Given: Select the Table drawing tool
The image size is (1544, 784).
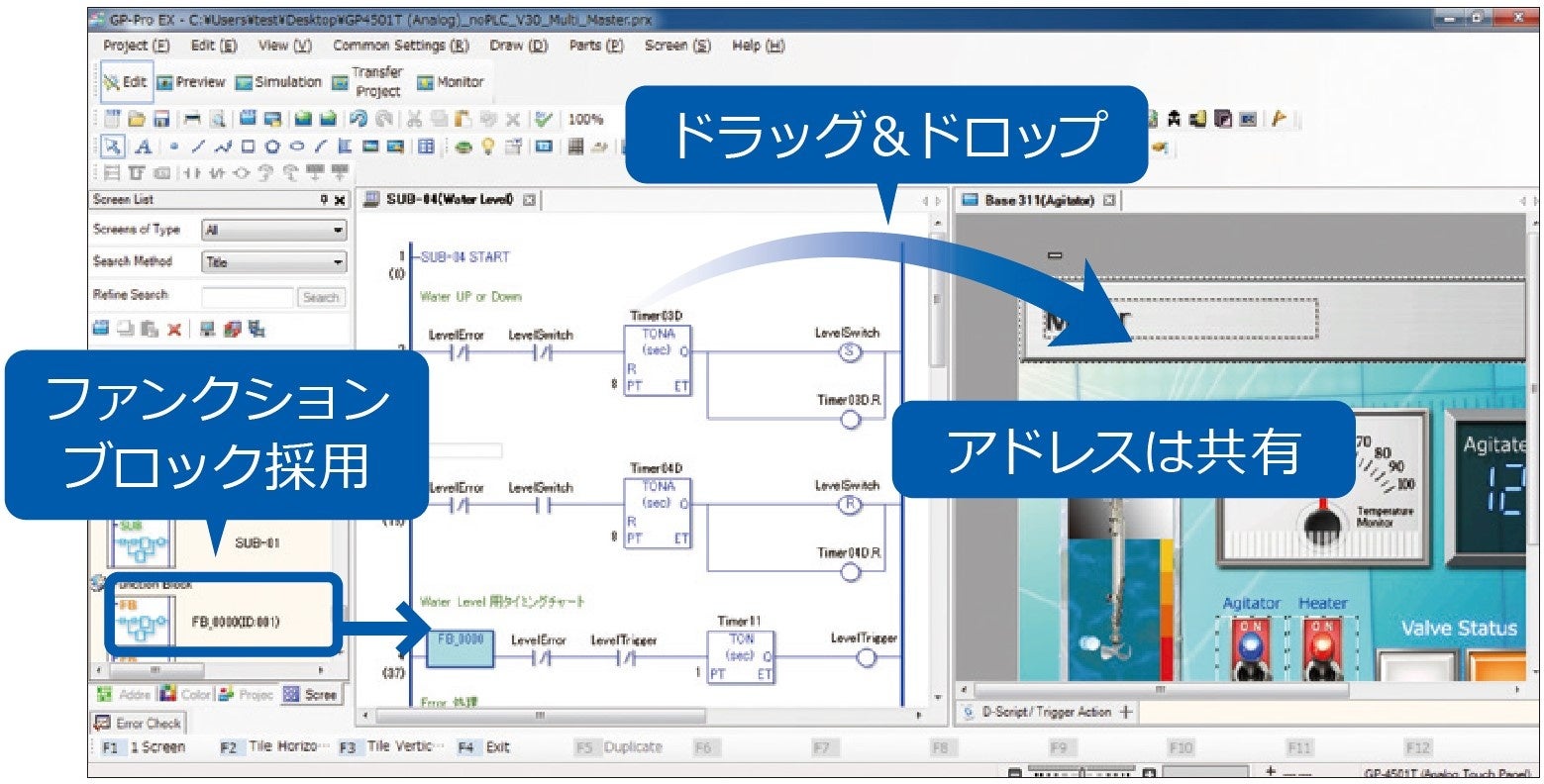Looking at the screenshot, I should [x=426, y=147].
